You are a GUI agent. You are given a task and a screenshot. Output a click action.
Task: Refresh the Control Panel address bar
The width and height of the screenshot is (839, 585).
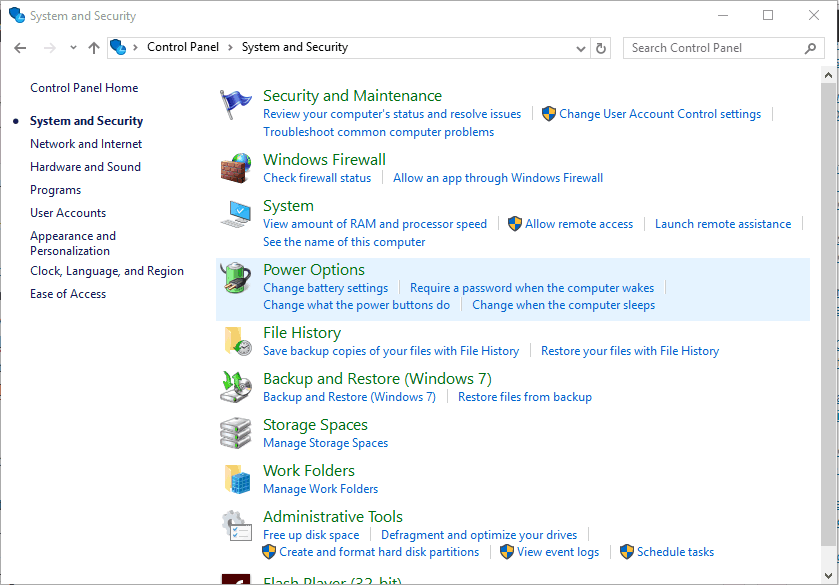601,47
